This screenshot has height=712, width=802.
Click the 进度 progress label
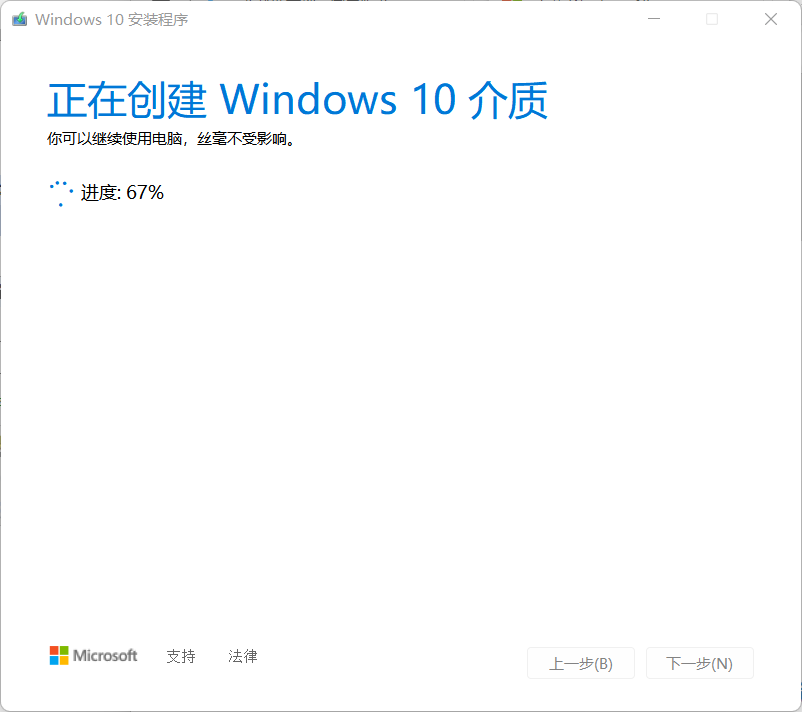point(100,193)
